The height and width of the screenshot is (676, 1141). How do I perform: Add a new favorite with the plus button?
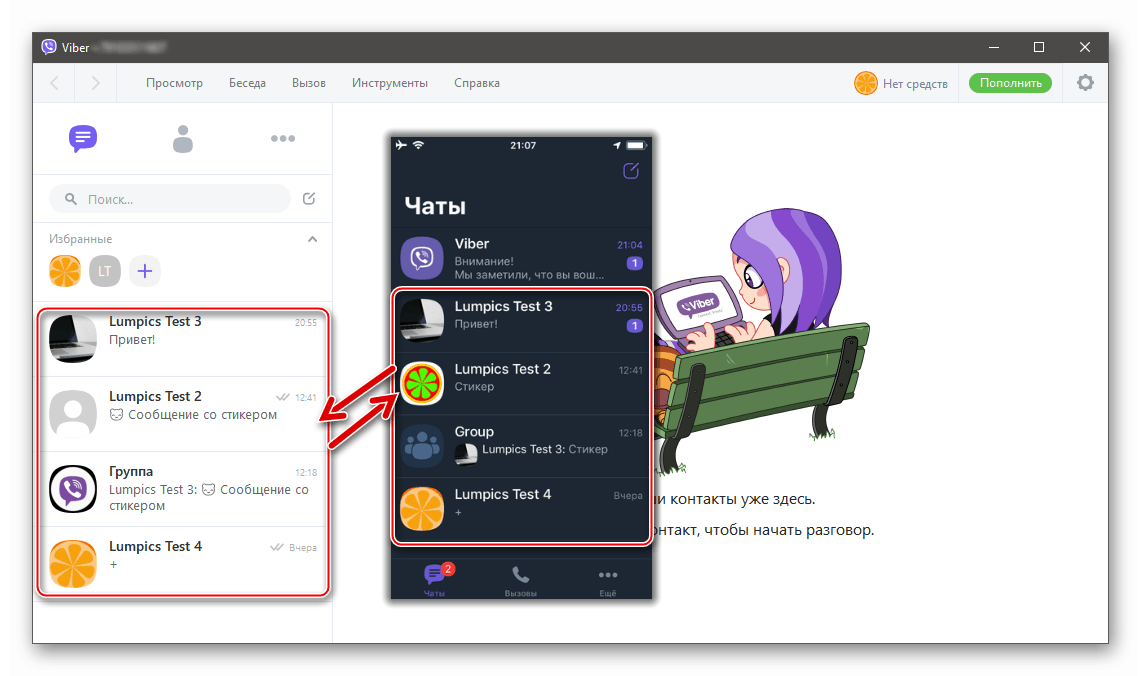[144, 271]
